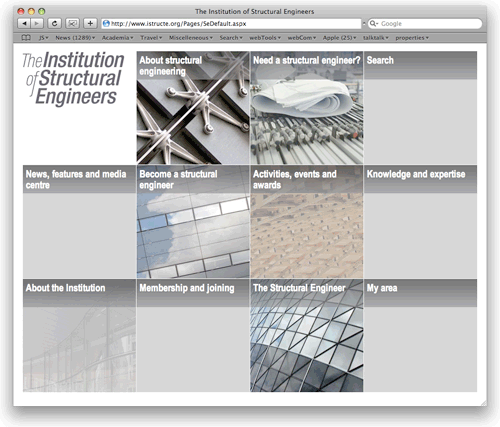Expand the properties bookmarks folder
This screenshot has height=427, width=500.
click(412, 38)
